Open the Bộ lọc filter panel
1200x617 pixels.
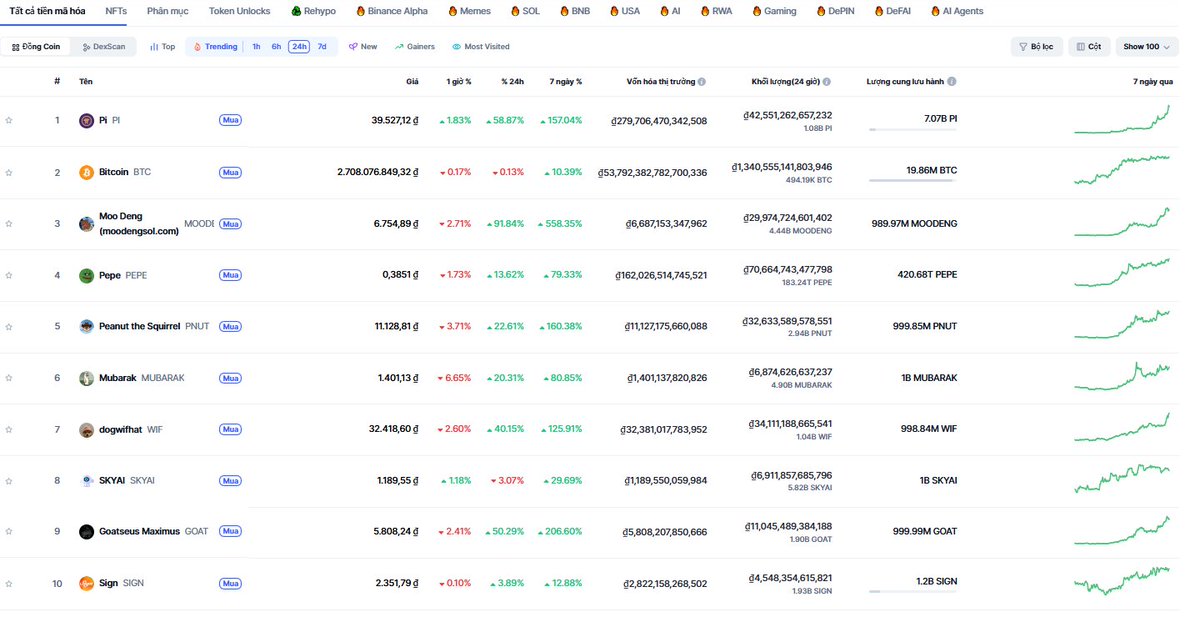[1037, 47]
